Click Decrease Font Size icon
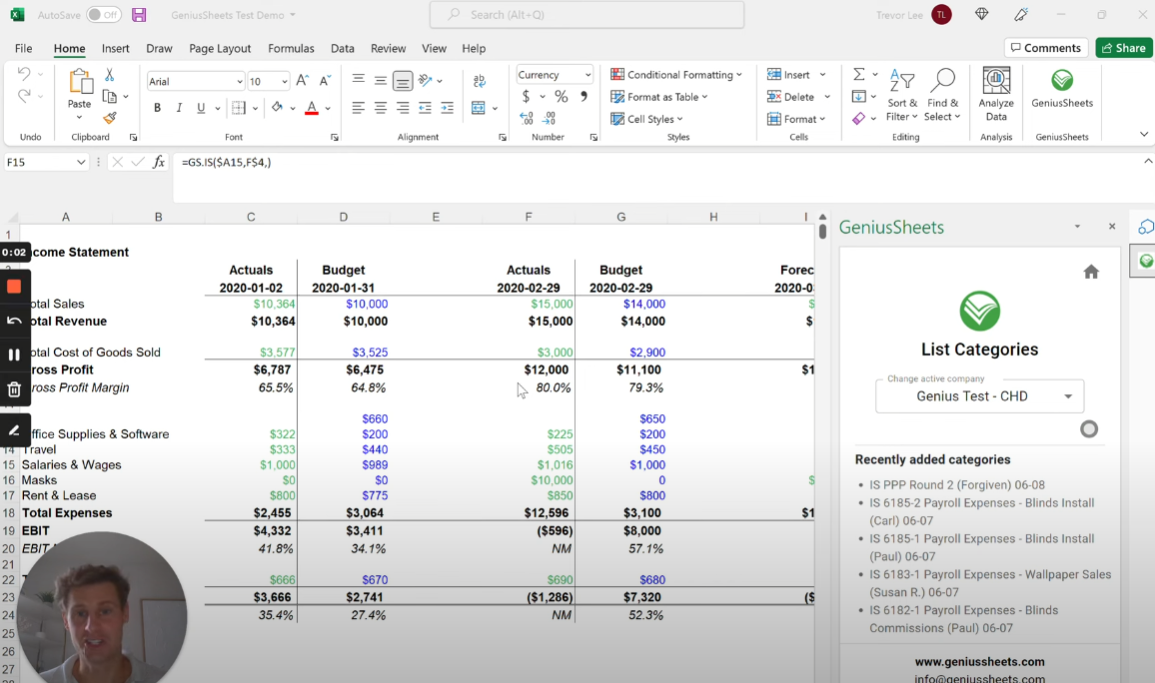 coord(325,81)
